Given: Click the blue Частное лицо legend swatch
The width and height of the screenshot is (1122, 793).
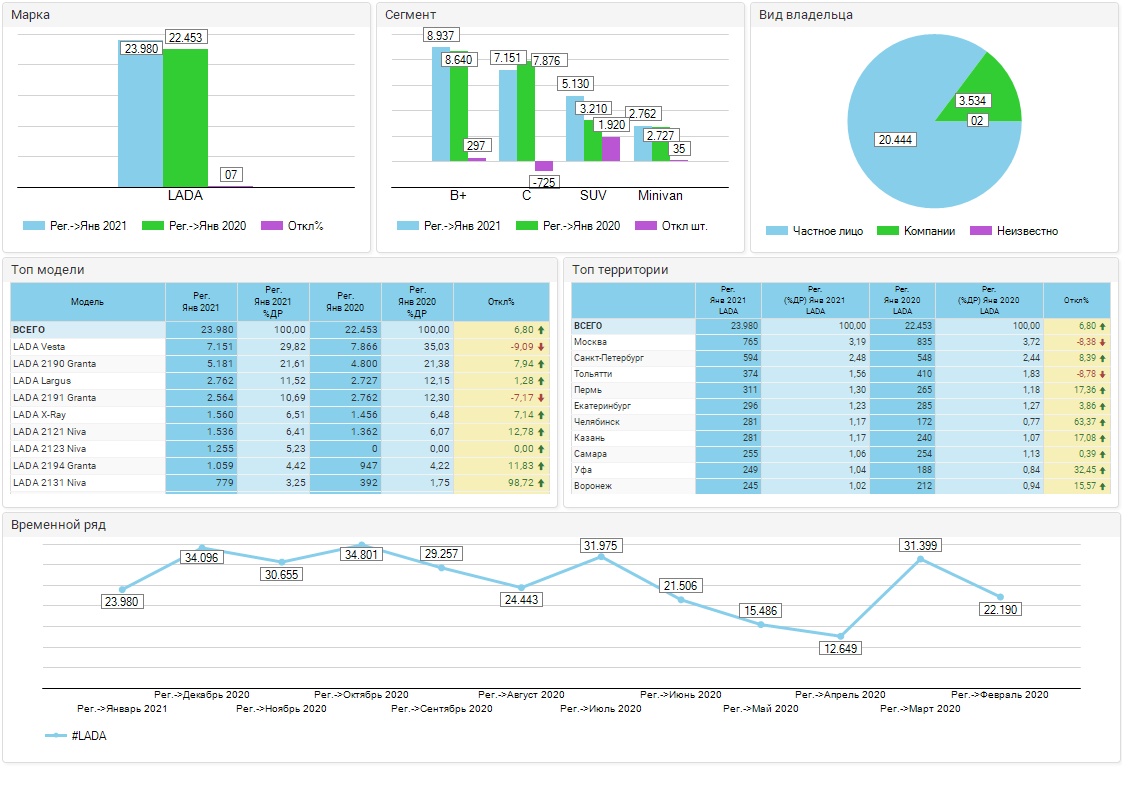Looking at the screenshot, I should pyautogui.click(x=776, y=231).
